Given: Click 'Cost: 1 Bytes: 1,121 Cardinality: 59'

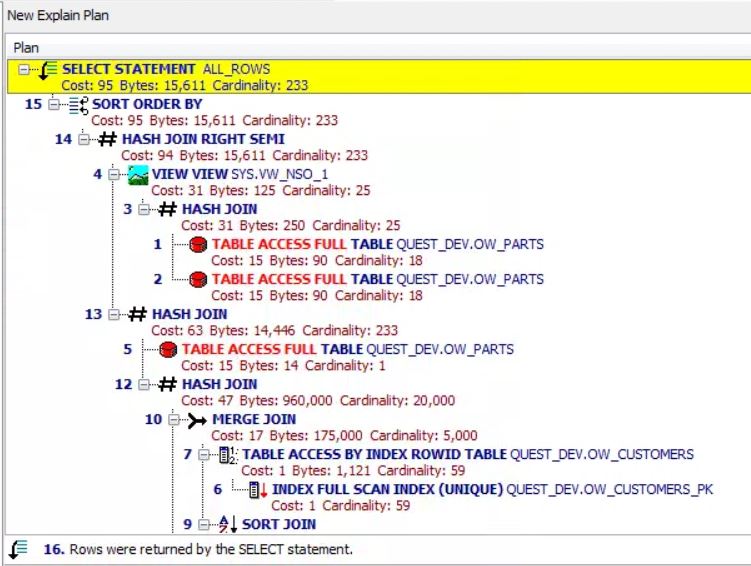Looking at the screenshot, I should (x=353, y=471).
